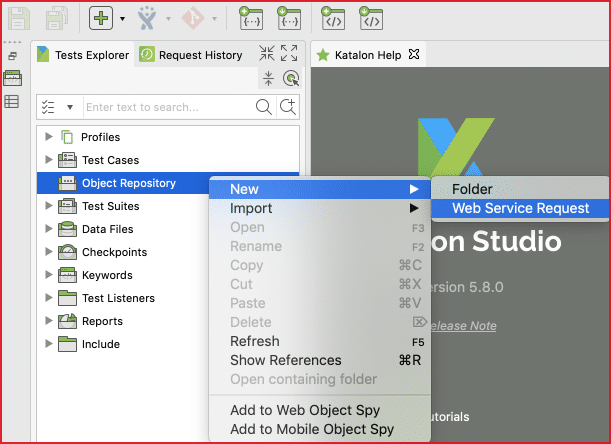Select the Include folder icon
Image resolution: width=611 pixels, height=444 pixels.
pyautogui.click(x=67, y=344)
